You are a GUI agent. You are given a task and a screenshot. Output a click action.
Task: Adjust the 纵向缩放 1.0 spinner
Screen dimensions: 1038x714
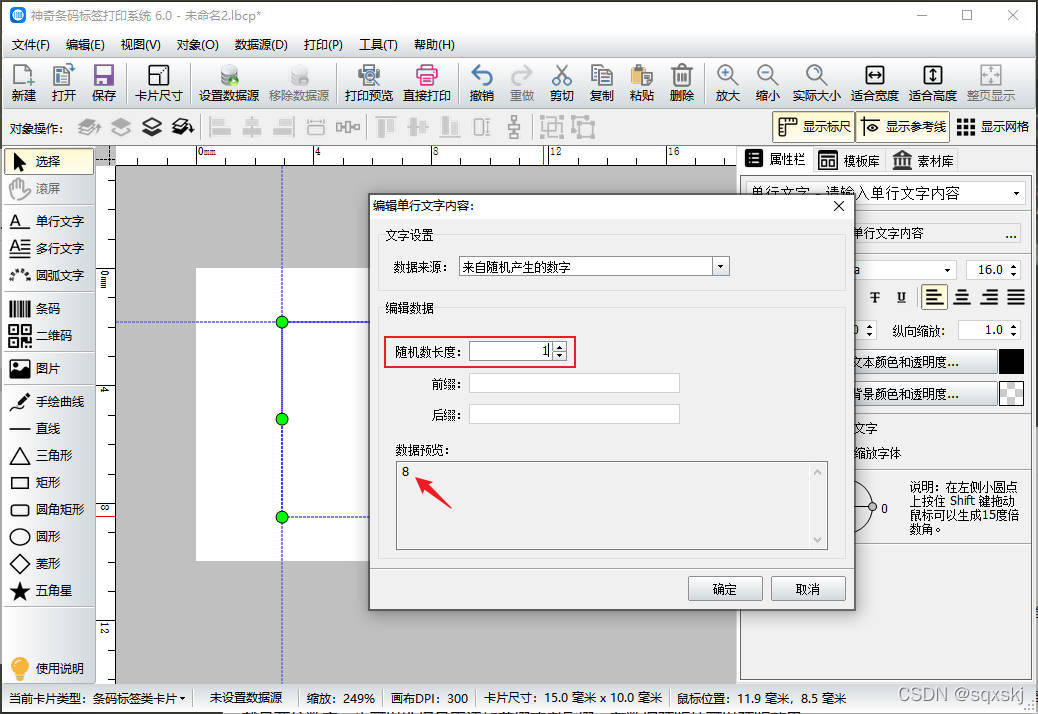coord(1014,330)
